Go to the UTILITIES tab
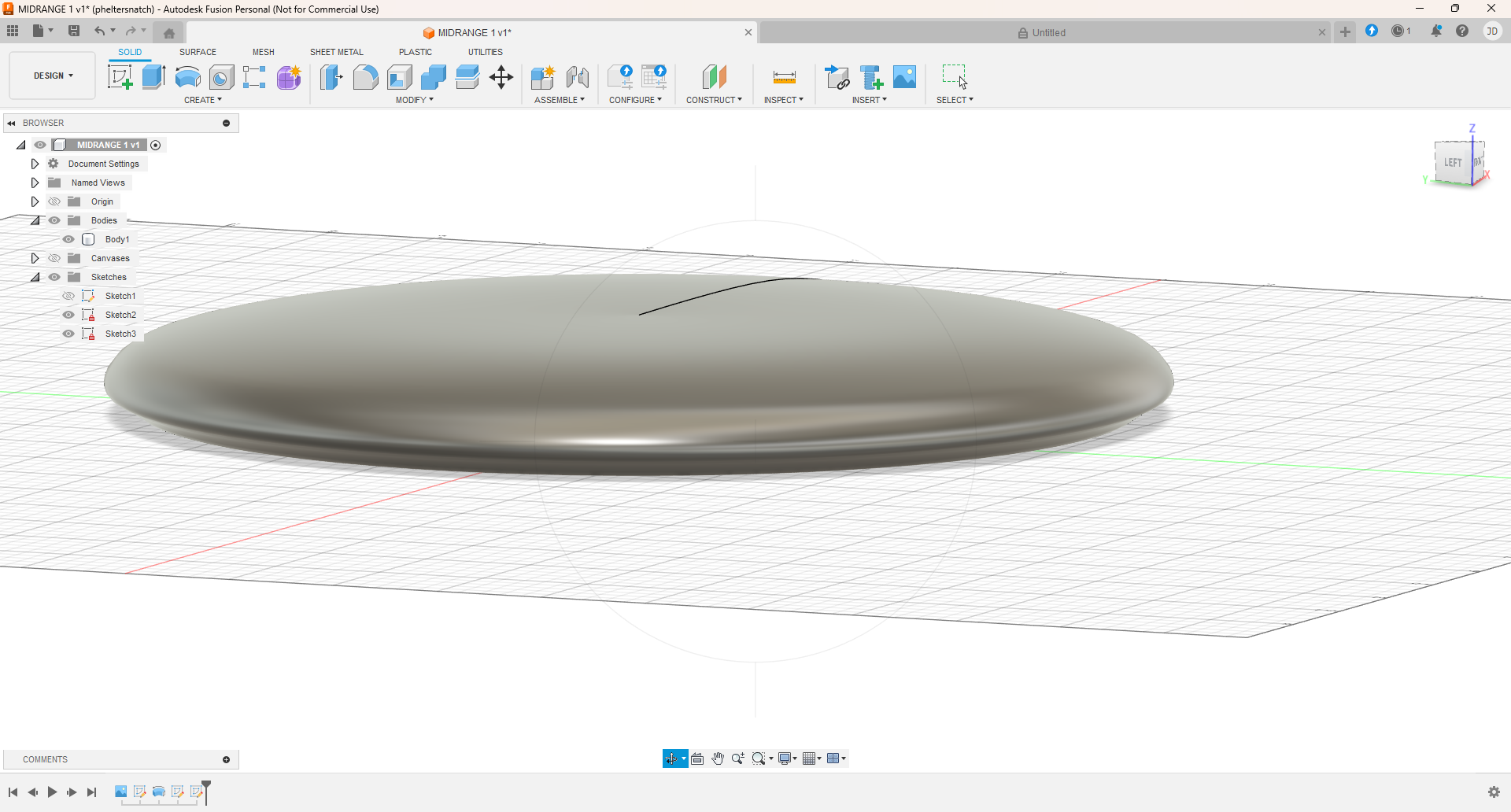1511x812 pixels. [486, 52]
